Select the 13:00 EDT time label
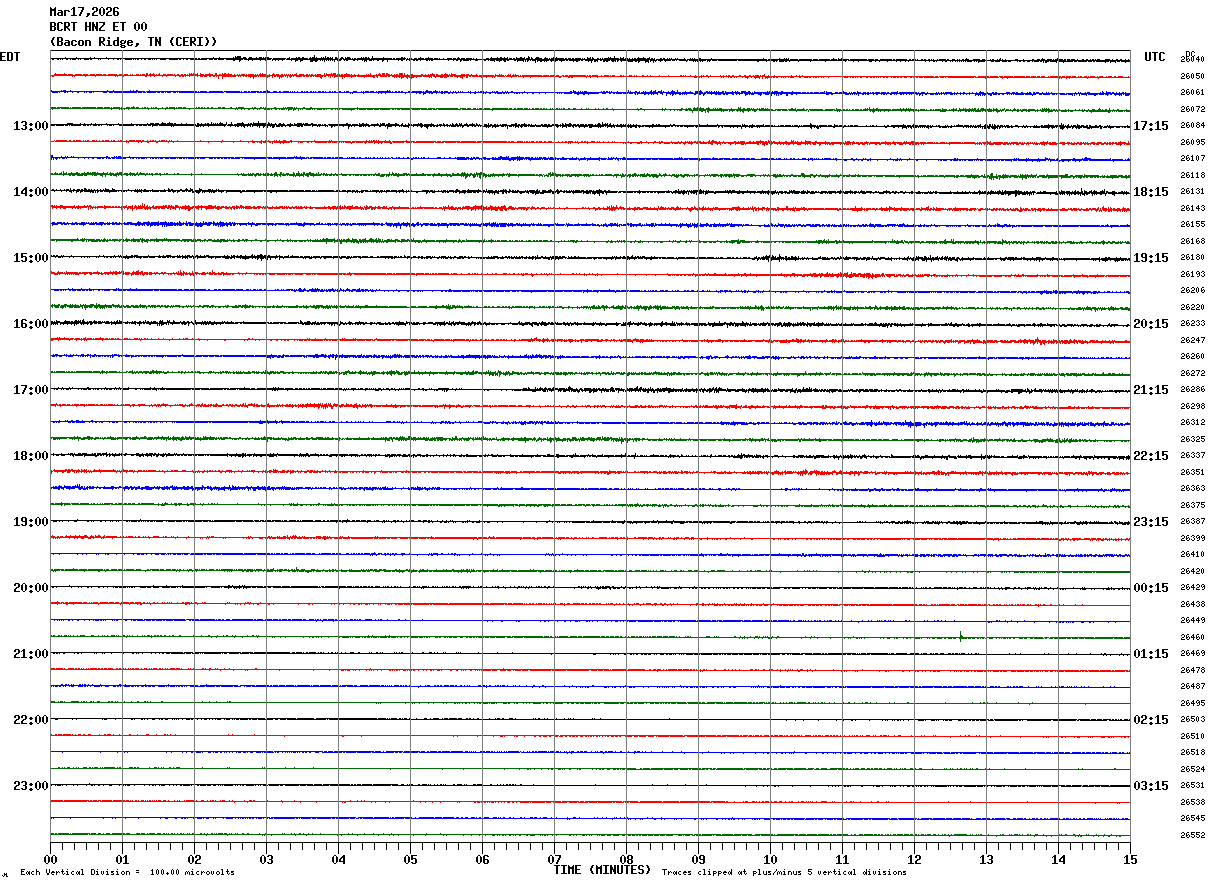 (x=31, y=126)
